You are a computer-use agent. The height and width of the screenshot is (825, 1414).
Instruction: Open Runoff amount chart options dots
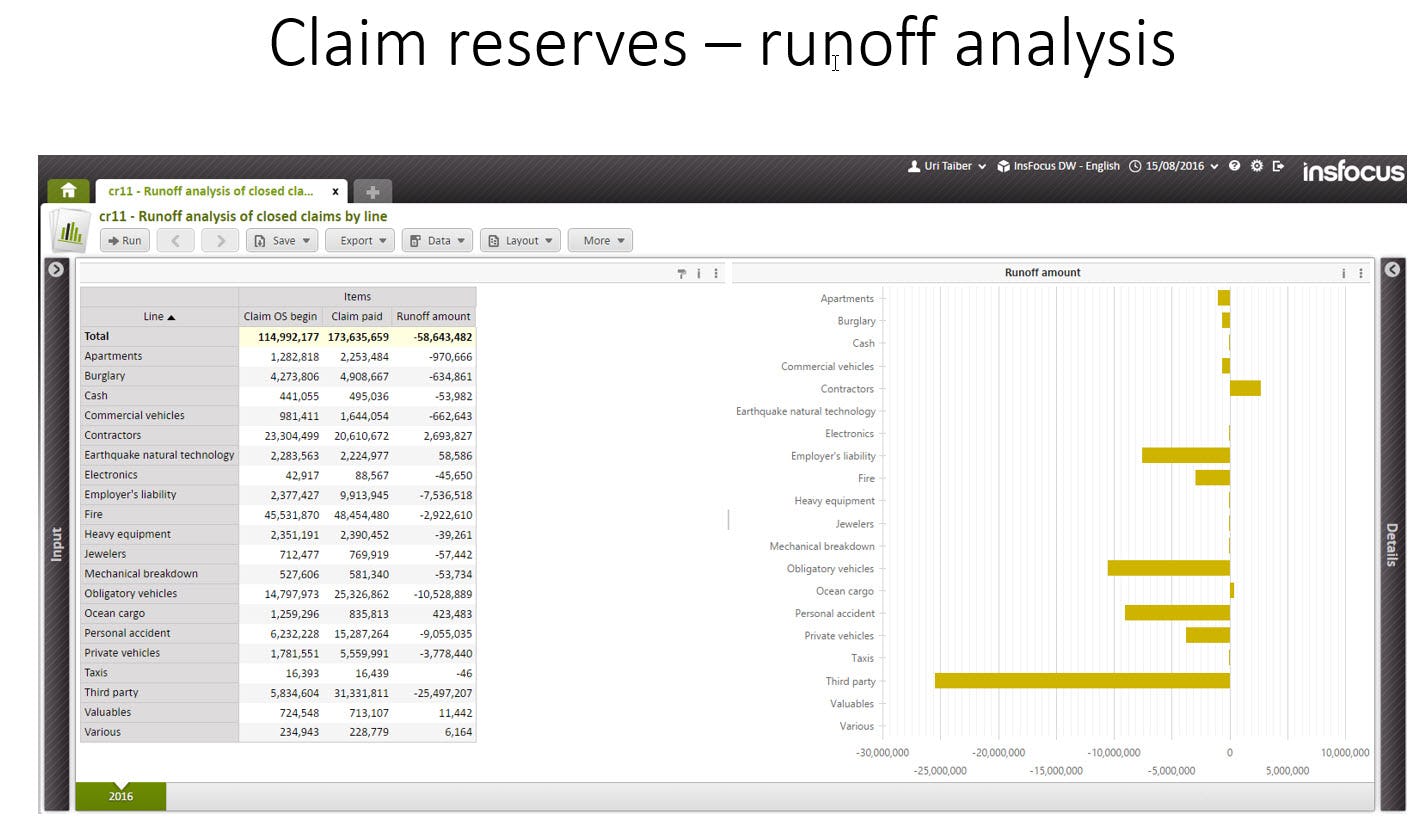coord(1361,273)
